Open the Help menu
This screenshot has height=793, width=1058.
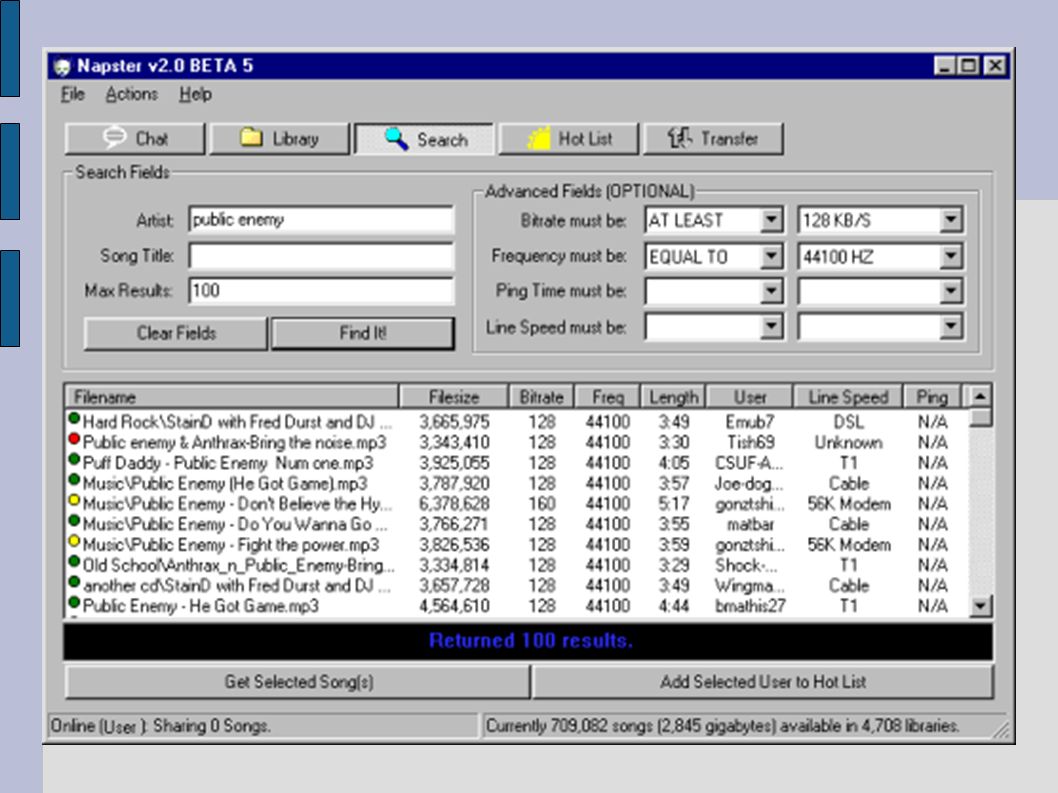195,94
